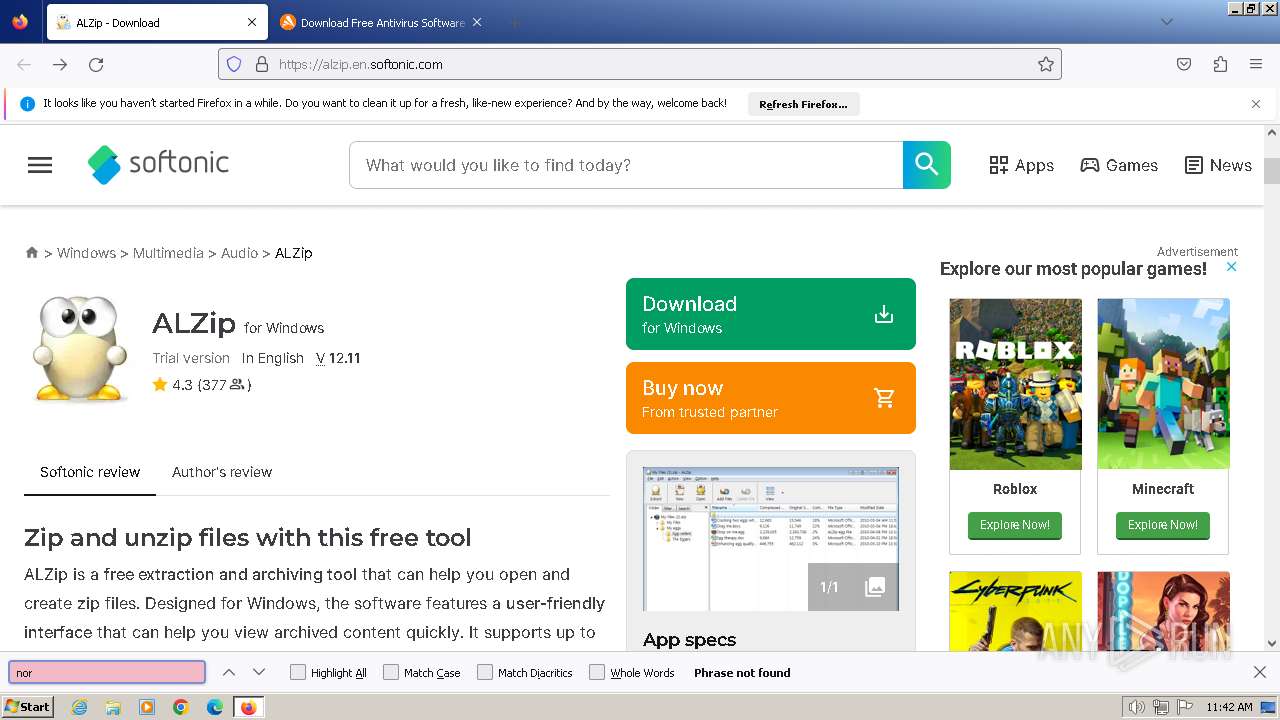Click the taskbar clock showing 11:42 AM
This screenshot has width=1280, height=720.
pos(1229,707)
